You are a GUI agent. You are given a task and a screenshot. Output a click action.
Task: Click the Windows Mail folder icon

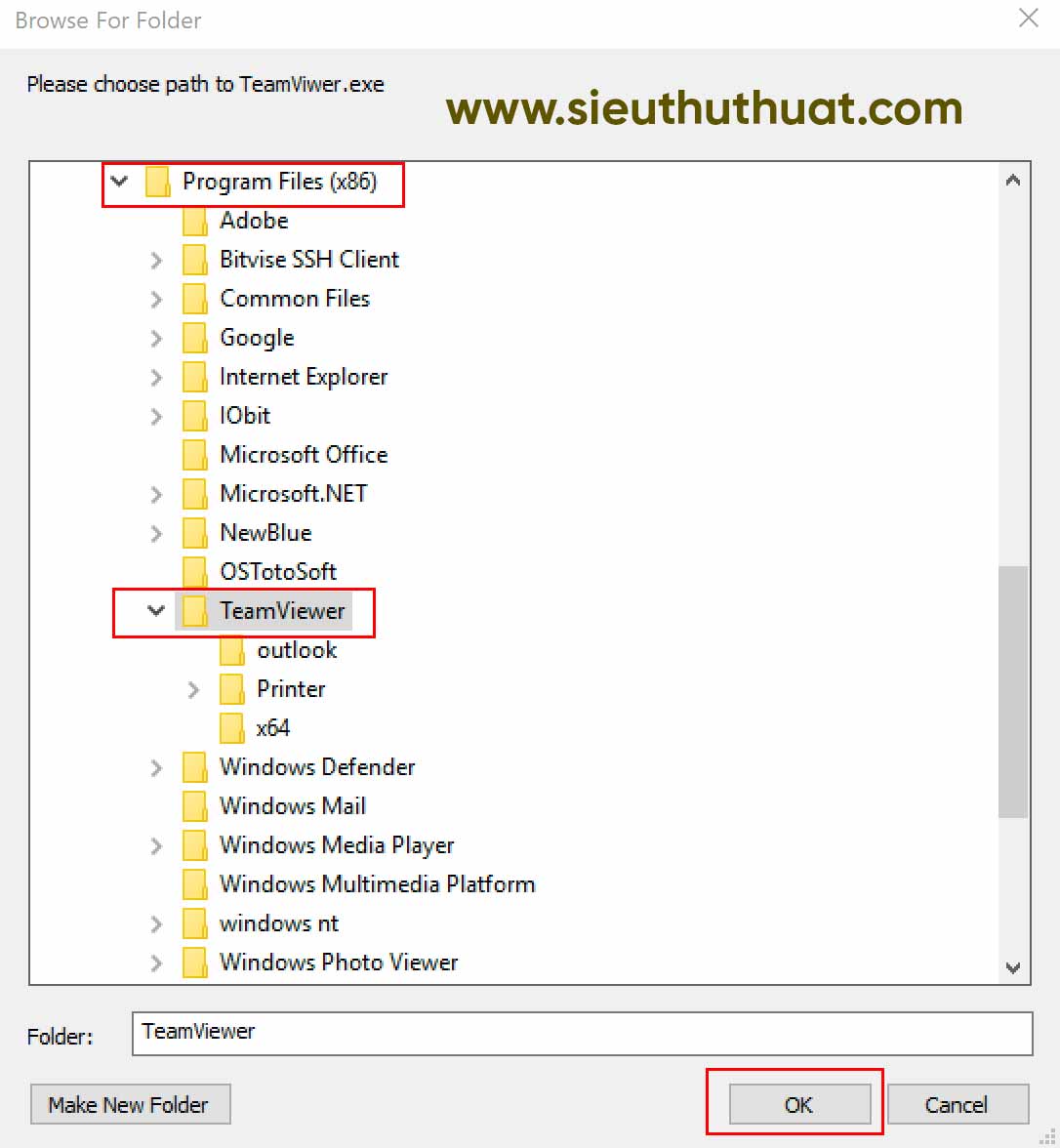(x=195, y=806)
